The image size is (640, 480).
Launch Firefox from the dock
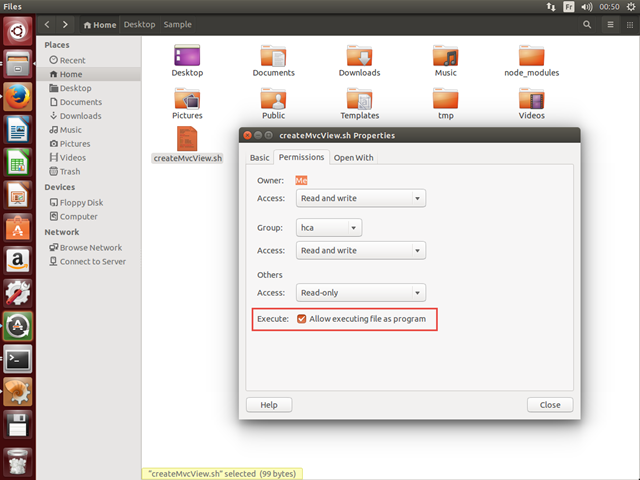18,97
